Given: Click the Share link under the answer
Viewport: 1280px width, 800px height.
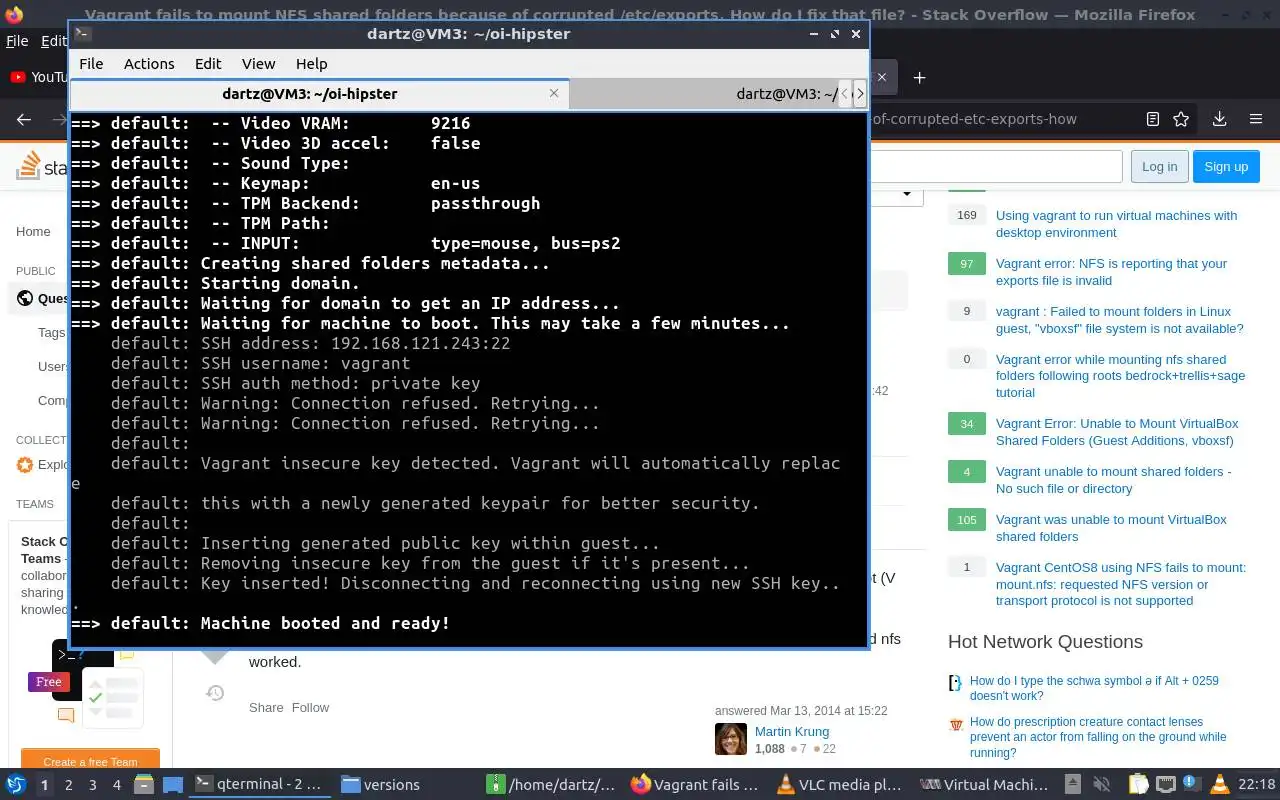Looking at the screenshot, I should tap(266, 707).
